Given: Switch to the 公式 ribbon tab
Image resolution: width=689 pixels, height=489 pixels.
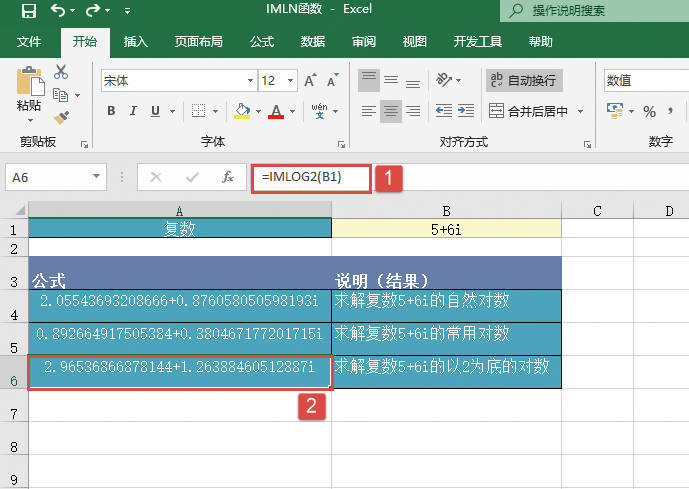Looking at the screenshot, I should 261,42.
